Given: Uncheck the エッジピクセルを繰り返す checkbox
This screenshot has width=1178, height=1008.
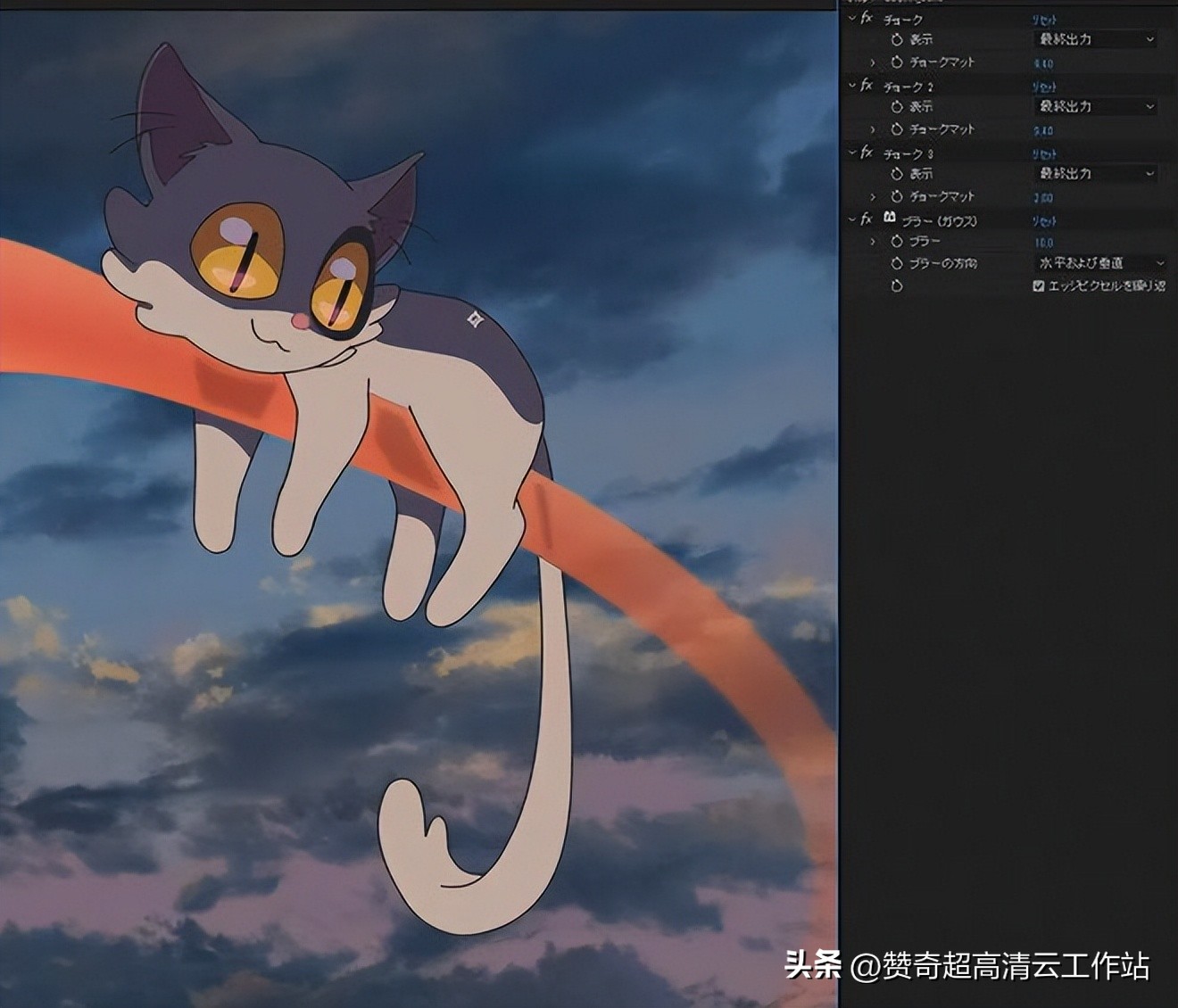Looking at the screenshot, I should 1038,286.
